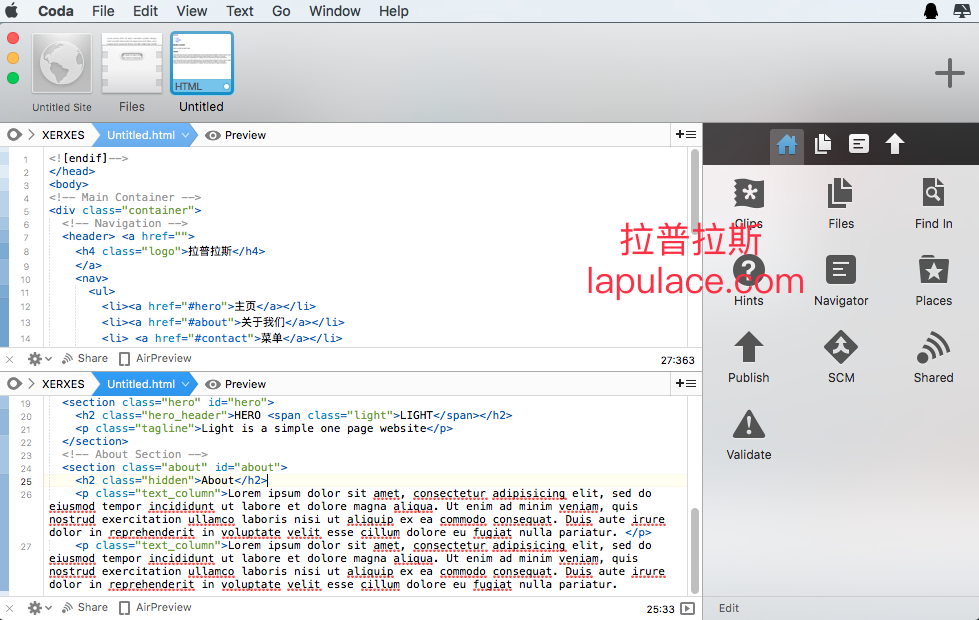This screenshot has height=620, width=979.
Task: Click the split-pane add icon in bottom editor
Action: click(686, 383)
